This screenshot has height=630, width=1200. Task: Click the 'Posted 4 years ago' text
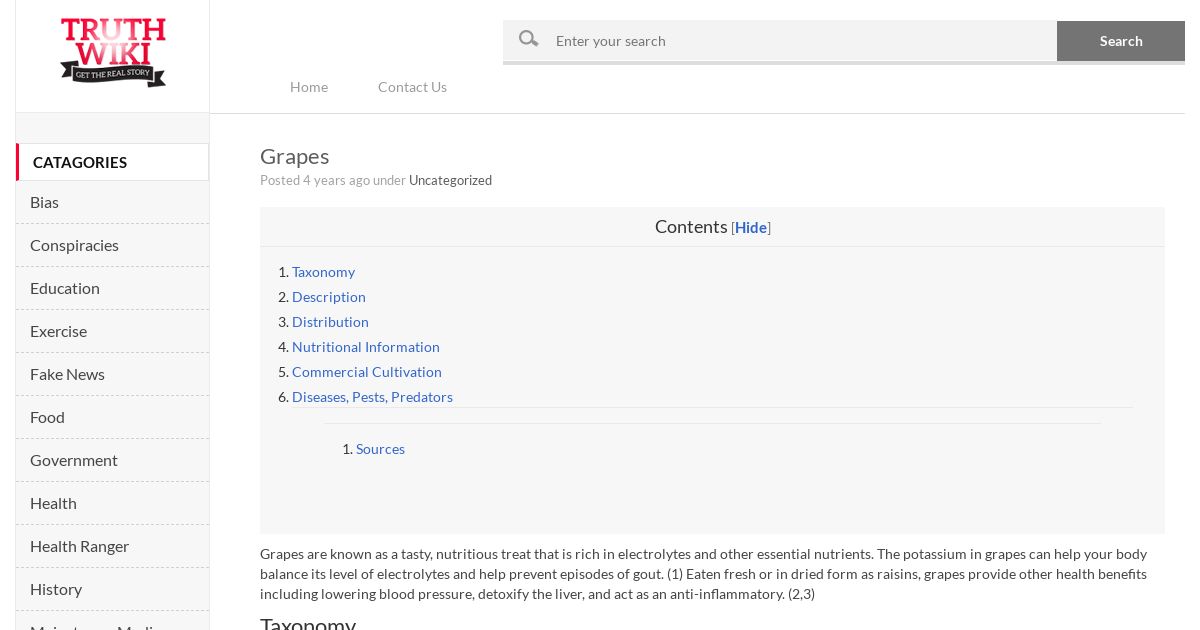315,180
